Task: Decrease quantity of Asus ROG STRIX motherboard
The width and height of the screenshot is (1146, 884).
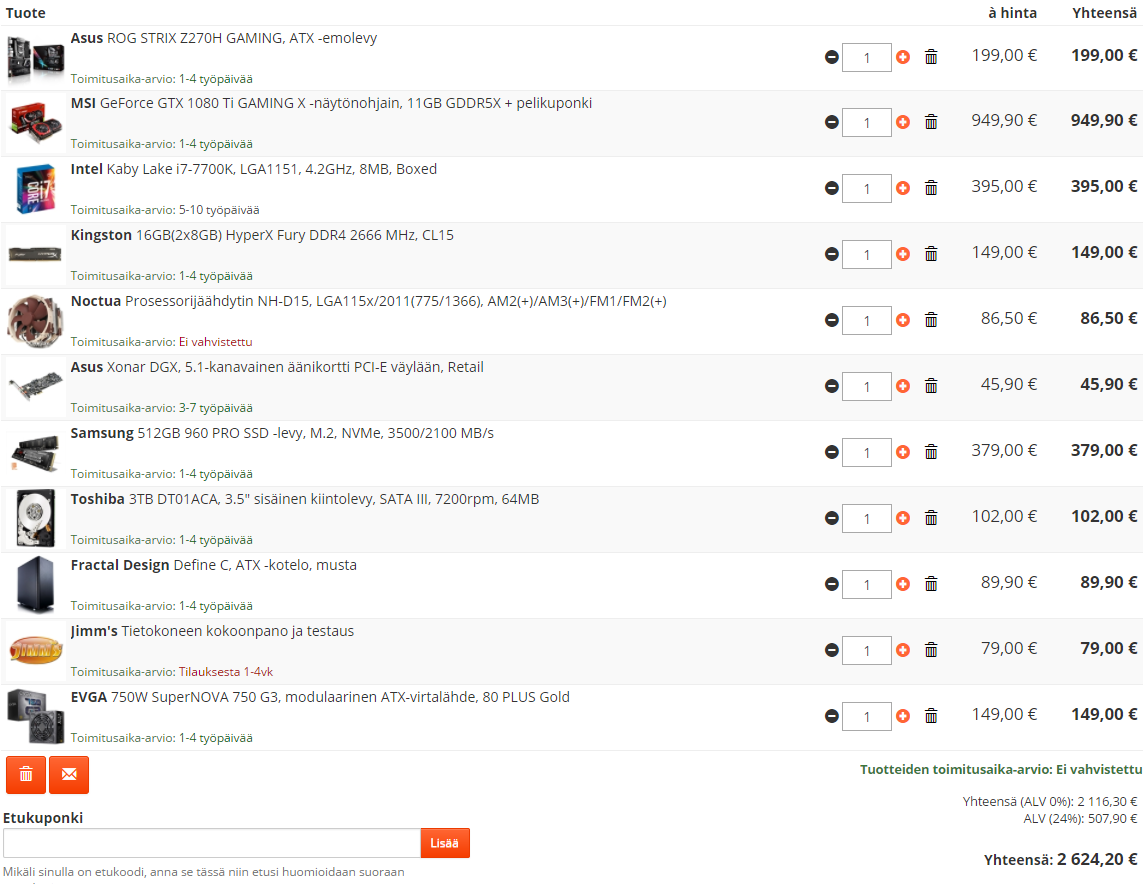Action: click(832, 58)
